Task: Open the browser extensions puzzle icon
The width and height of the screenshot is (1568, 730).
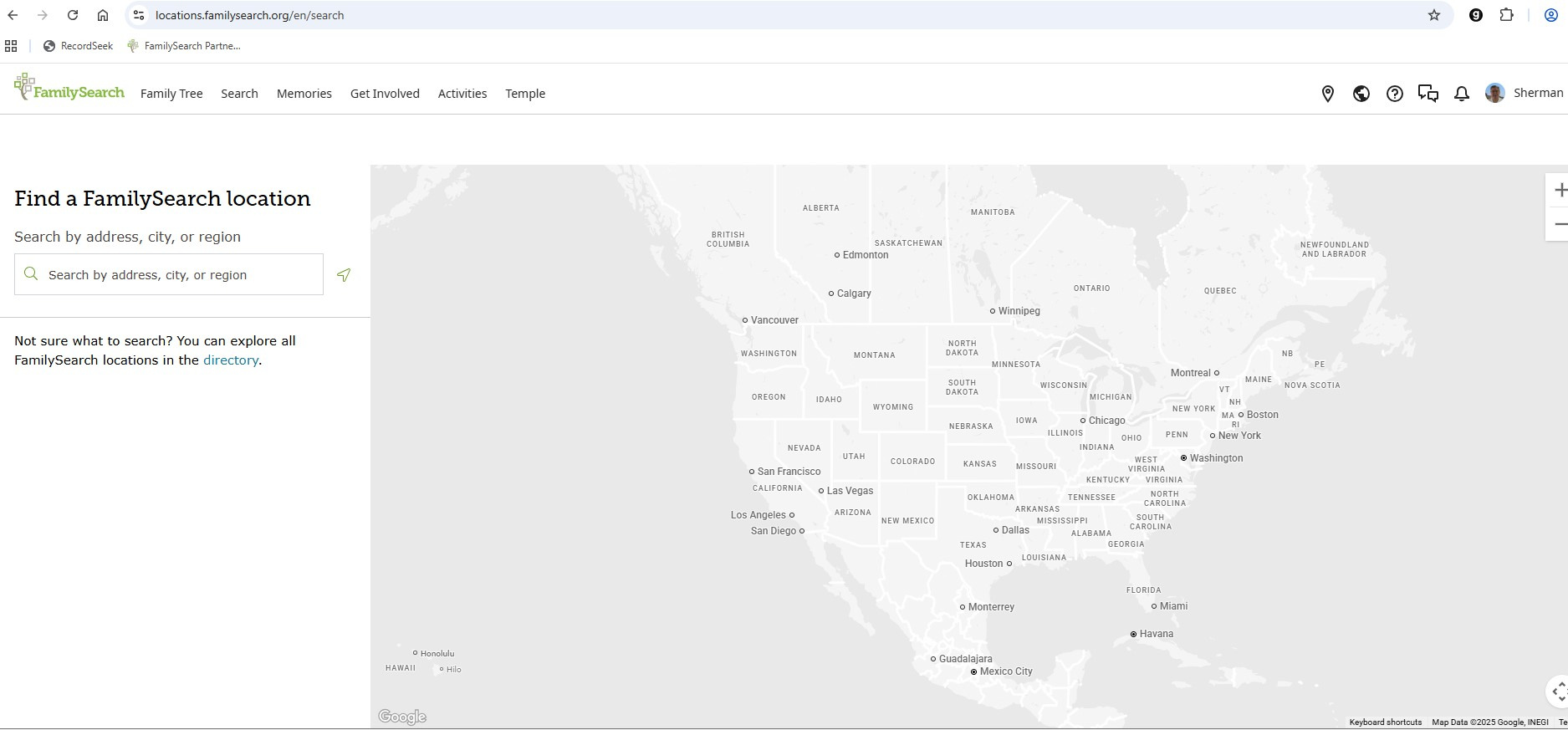Action: 1506,15
